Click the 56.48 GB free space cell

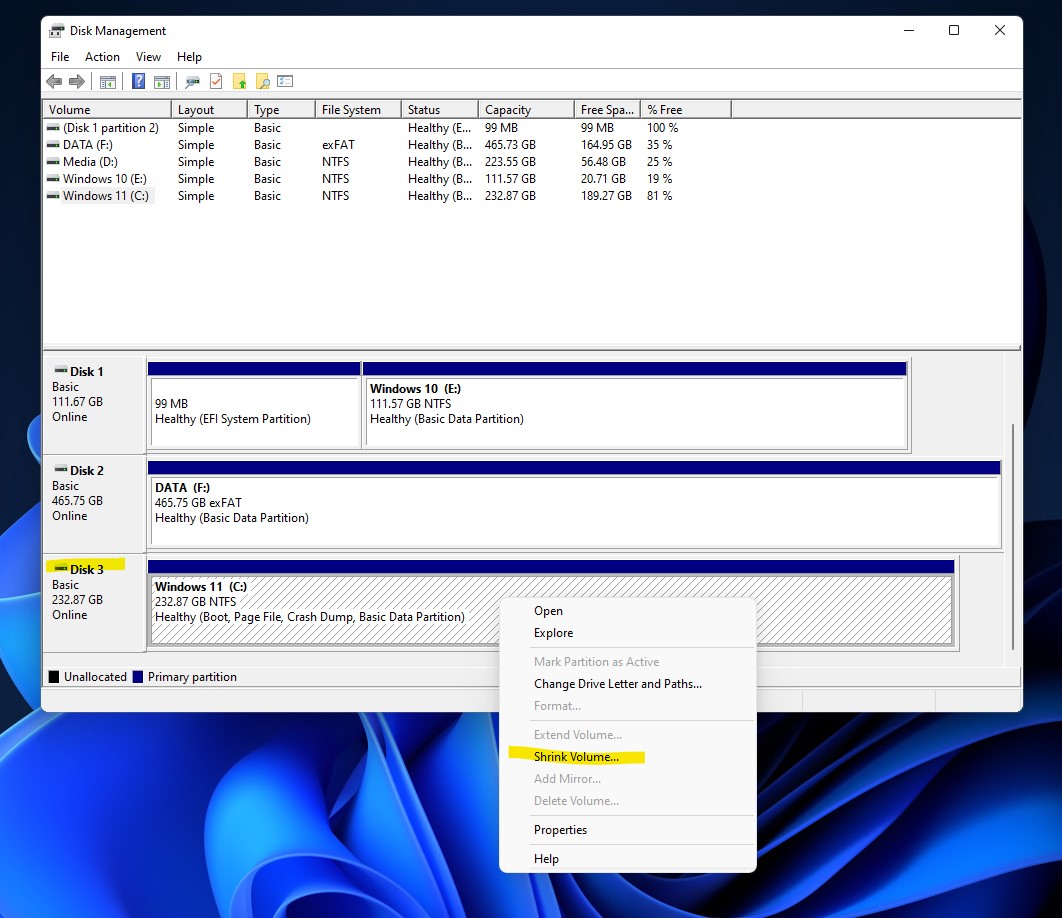coord(603,162)
